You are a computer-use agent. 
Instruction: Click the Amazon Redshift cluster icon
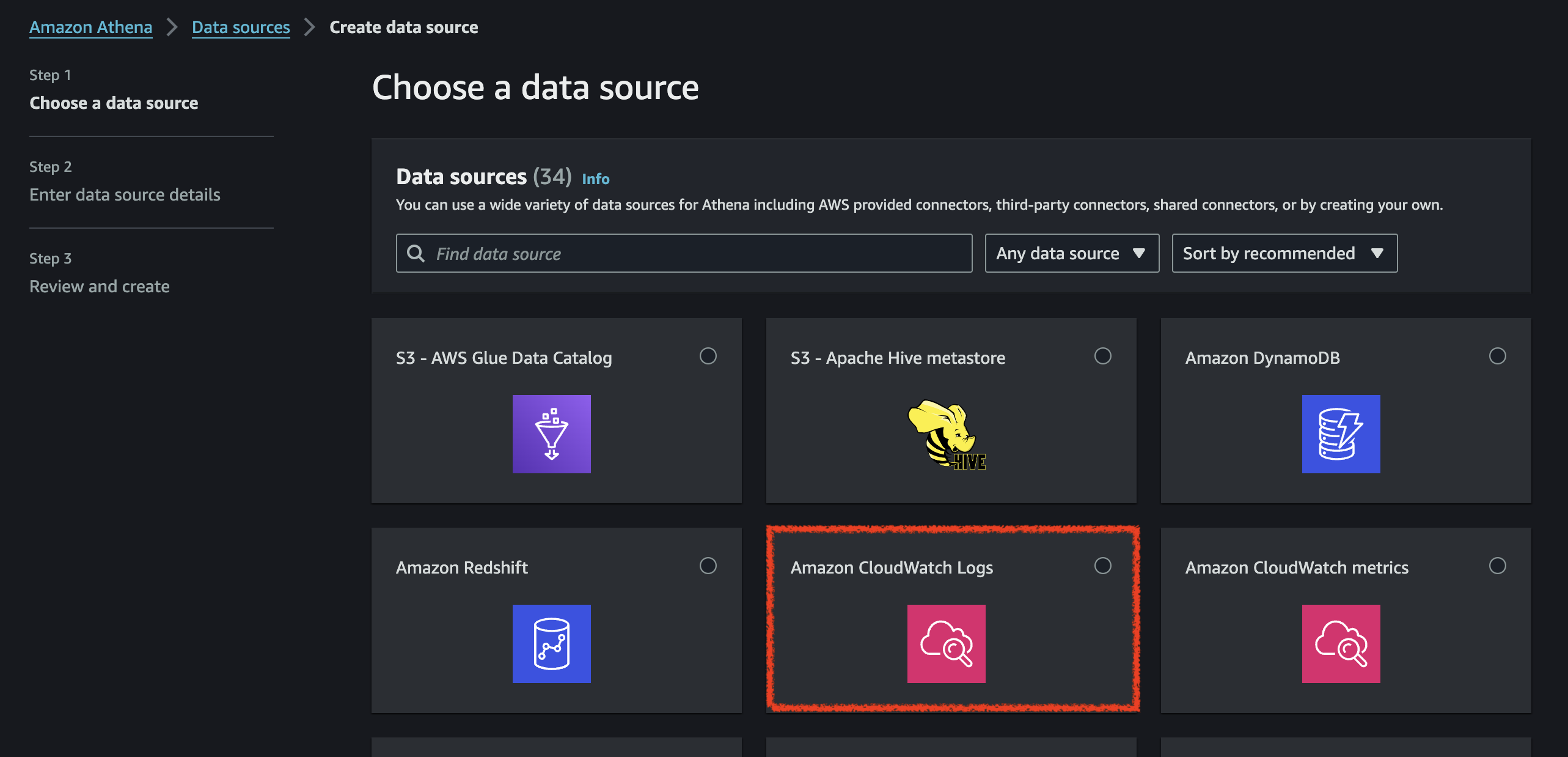click(x=551, y=644)
